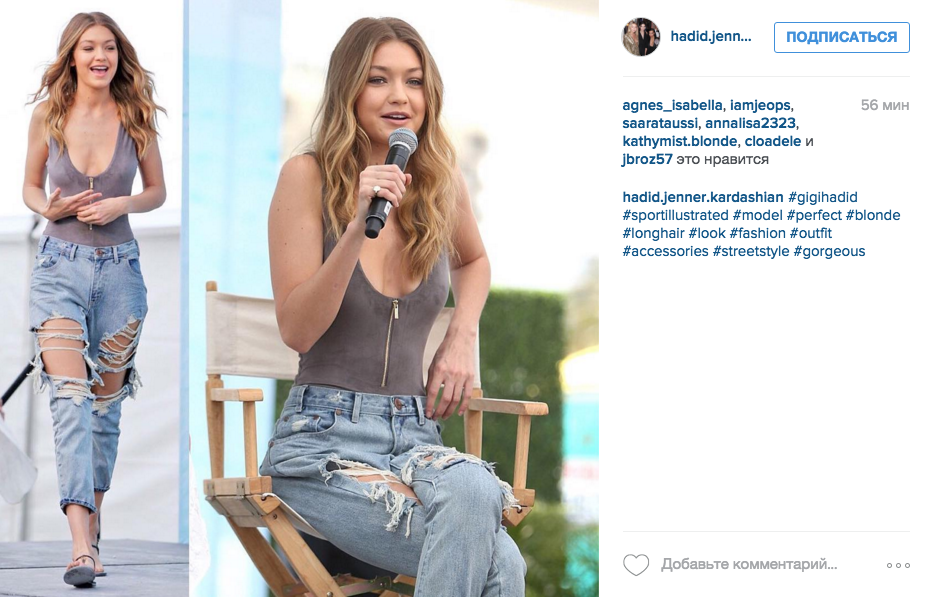Open the hadid.jenner.kardashian caption author link
This screenshot has width=932, height=597.
click(703, 197)
